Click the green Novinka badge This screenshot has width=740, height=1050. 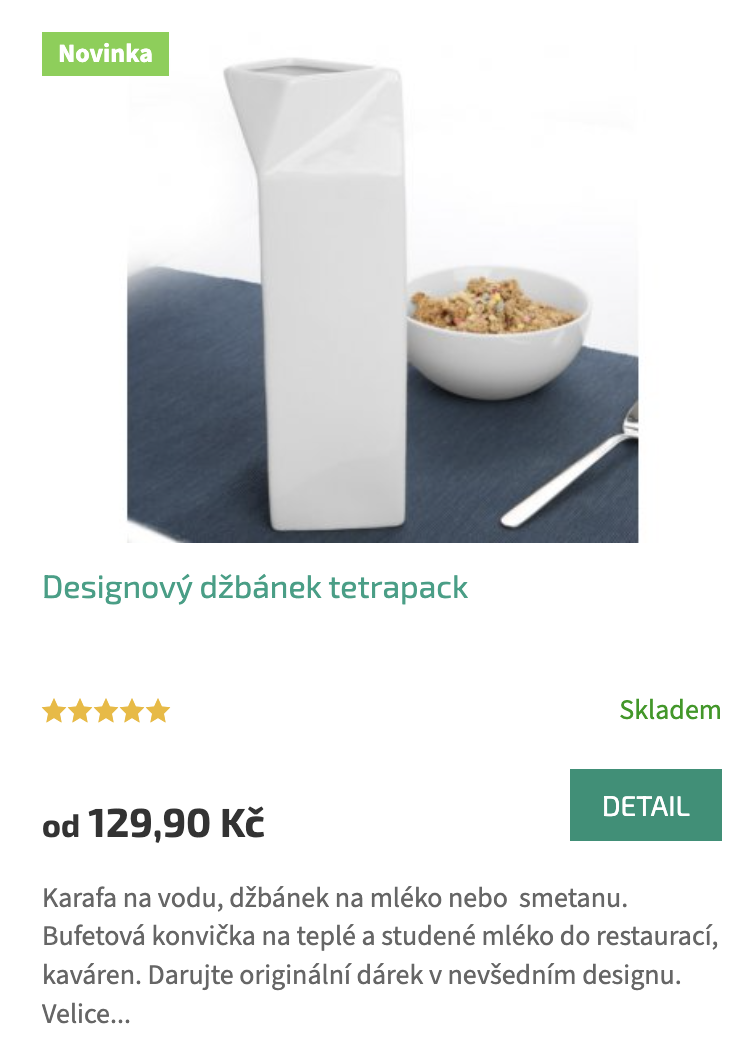pos(105,54)
